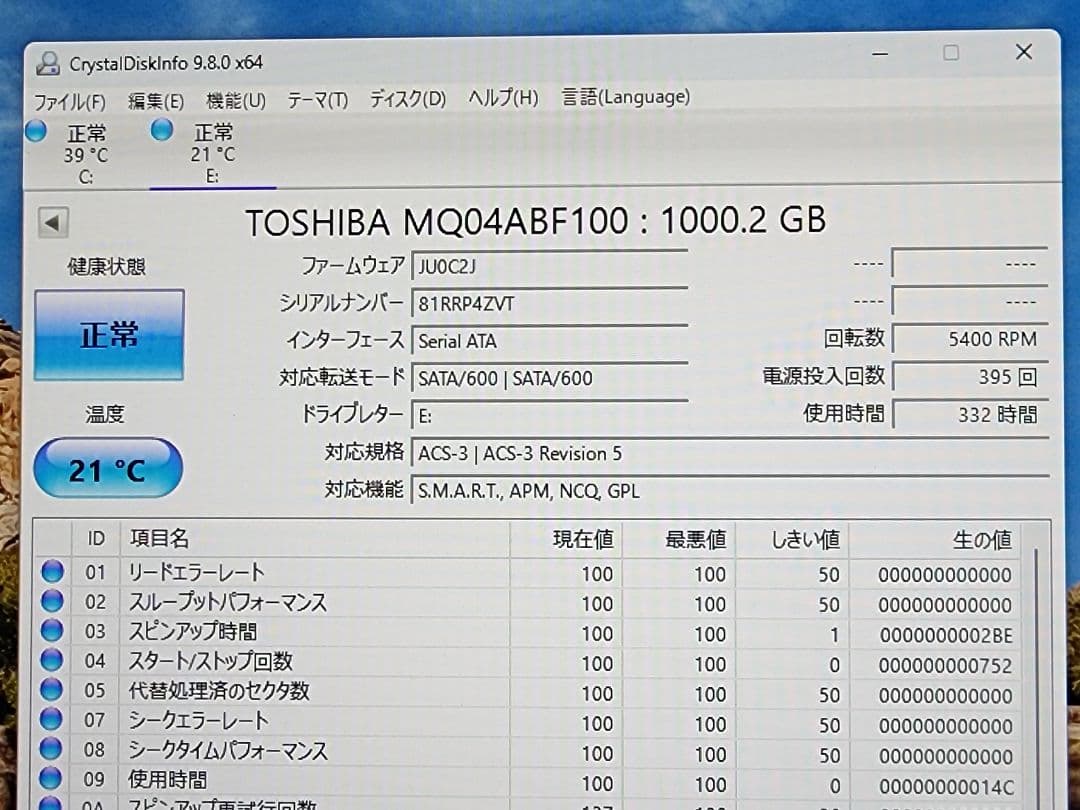Click raw value 00000000014C

pos(946,786)
